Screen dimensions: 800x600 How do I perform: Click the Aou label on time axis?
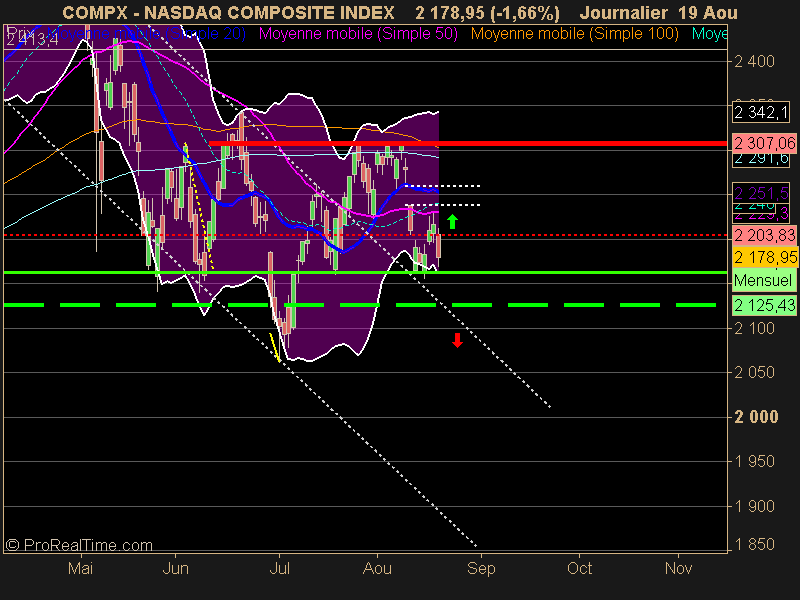tap(377, 568)
